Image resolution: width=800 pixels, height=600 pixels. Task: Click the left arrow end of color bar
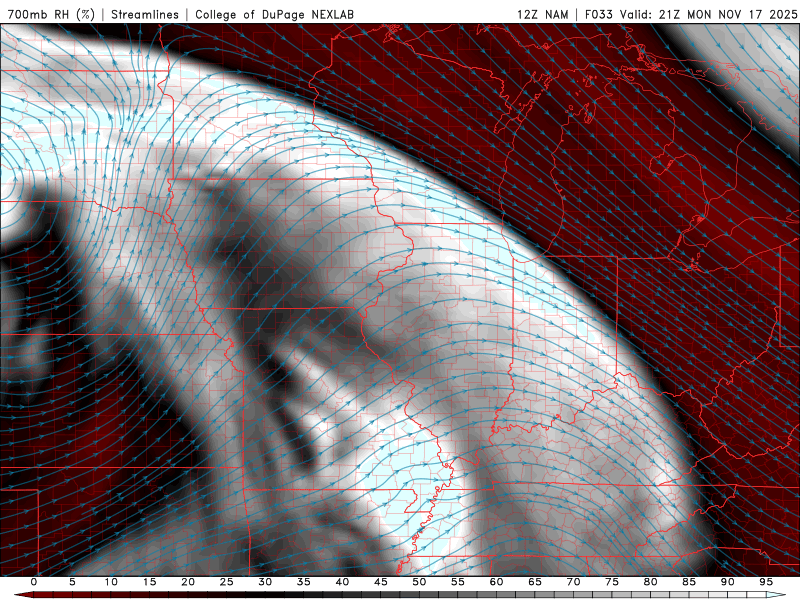(23, 595)
